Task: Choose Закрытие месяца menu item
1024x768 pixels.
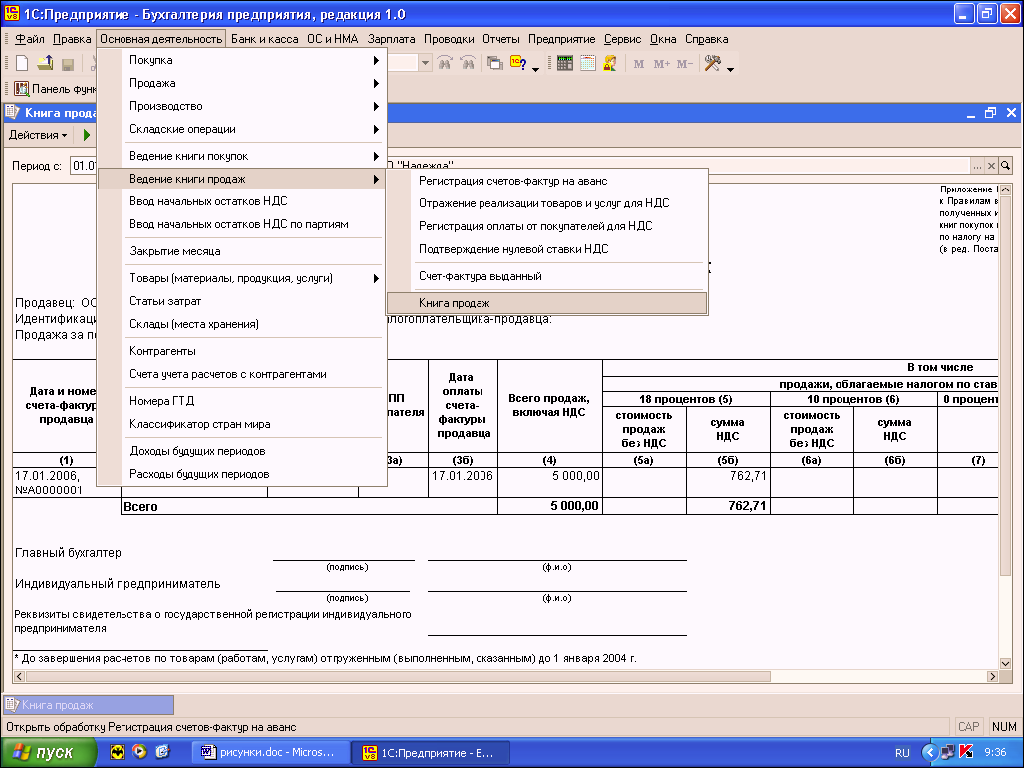Action: click(x=175, y=251)
